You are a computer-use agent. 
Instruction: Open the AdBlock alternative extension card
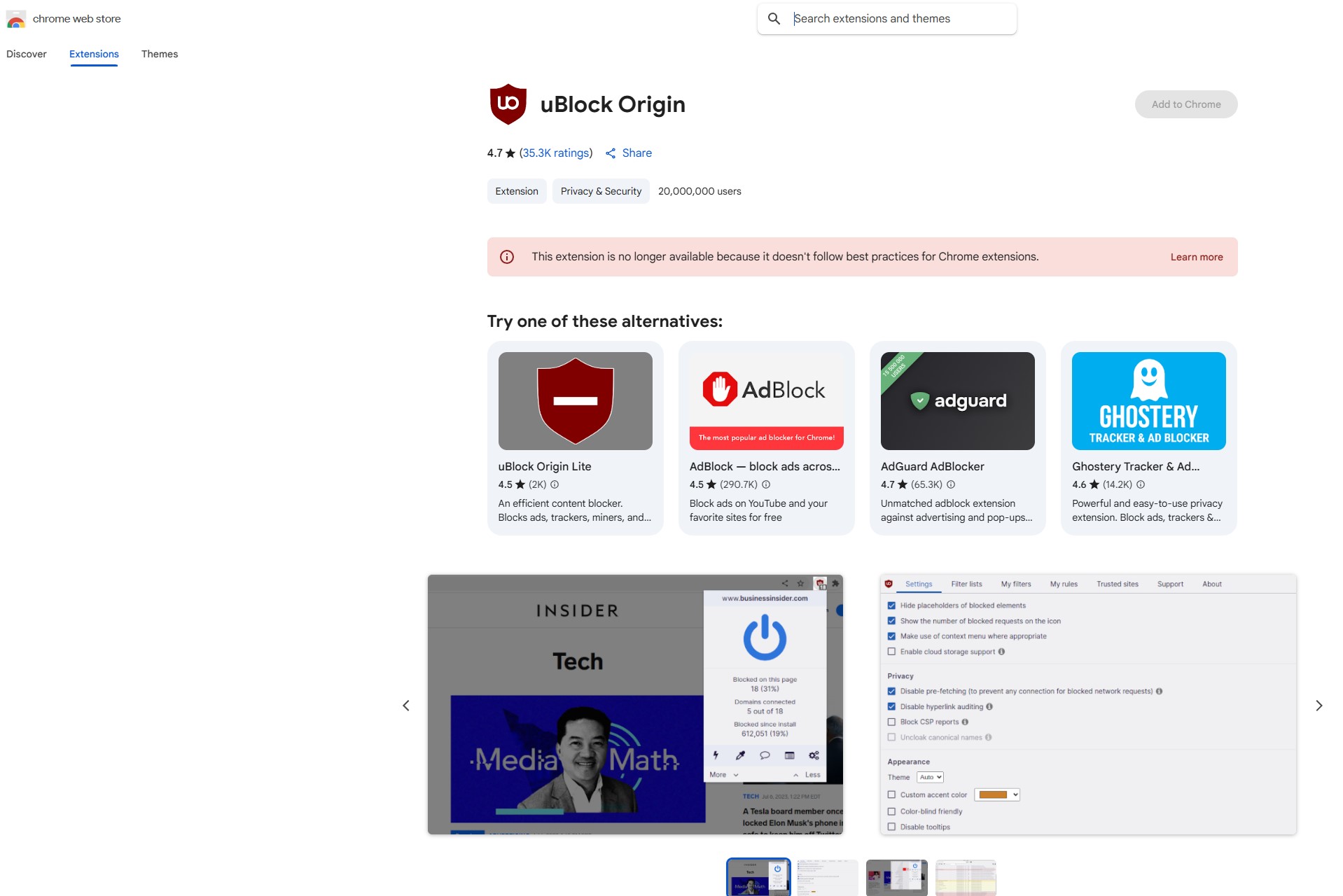[766, 438]
